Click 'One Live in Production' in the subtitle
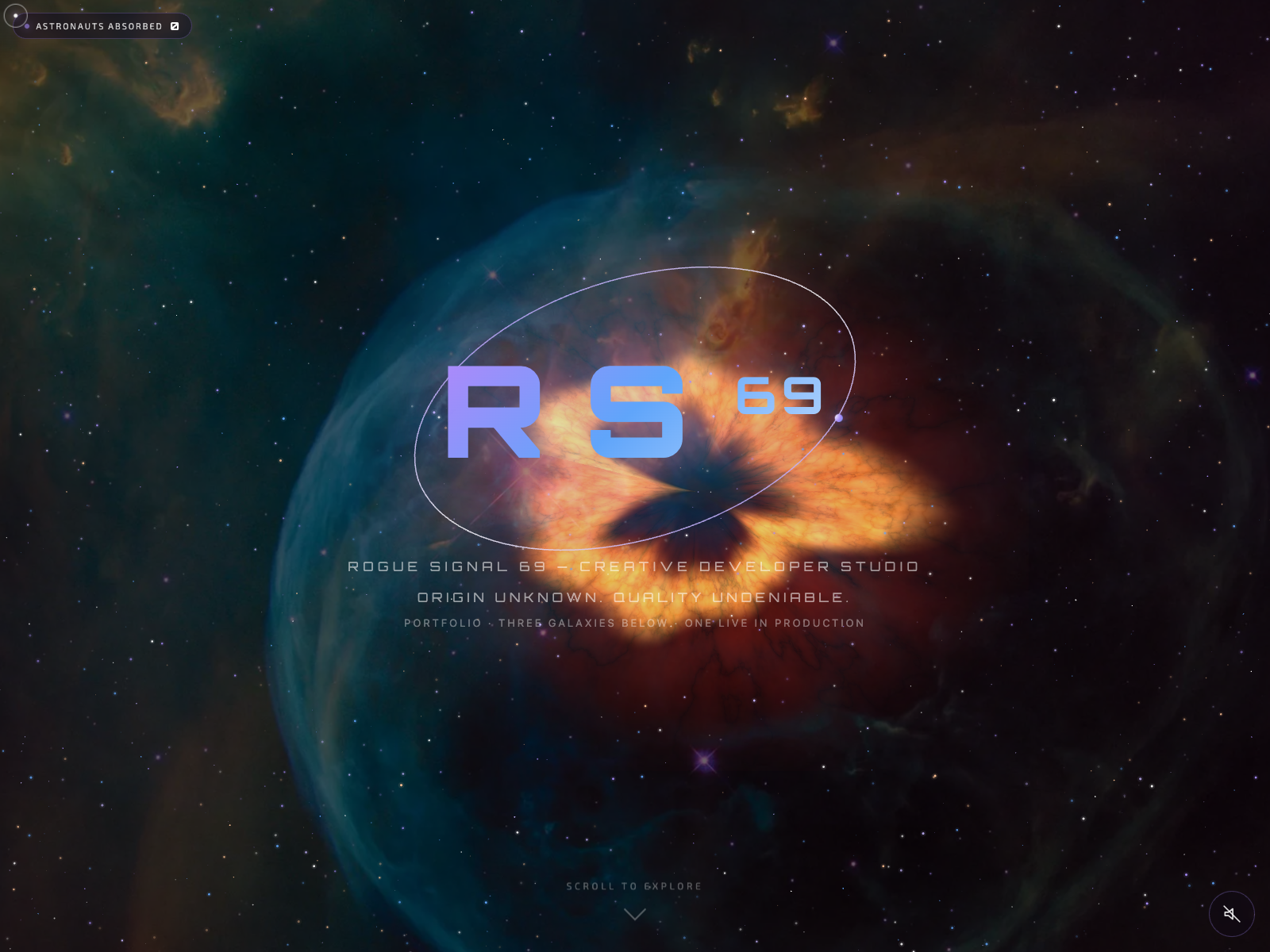The width and height of the screenshot is (1270, 952). click(774, 624)
